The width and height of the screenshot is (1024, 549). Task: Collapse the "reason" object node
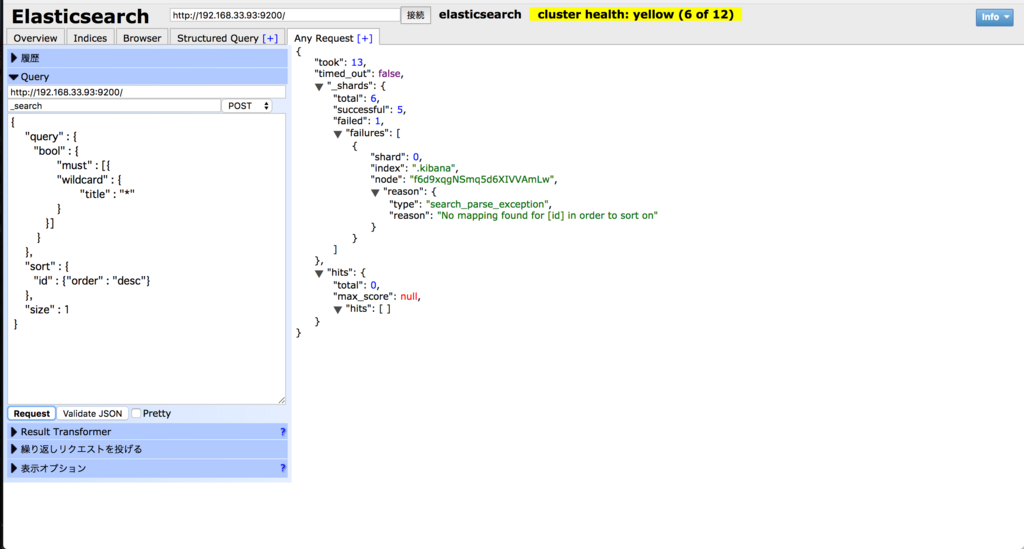coord(375,193)
